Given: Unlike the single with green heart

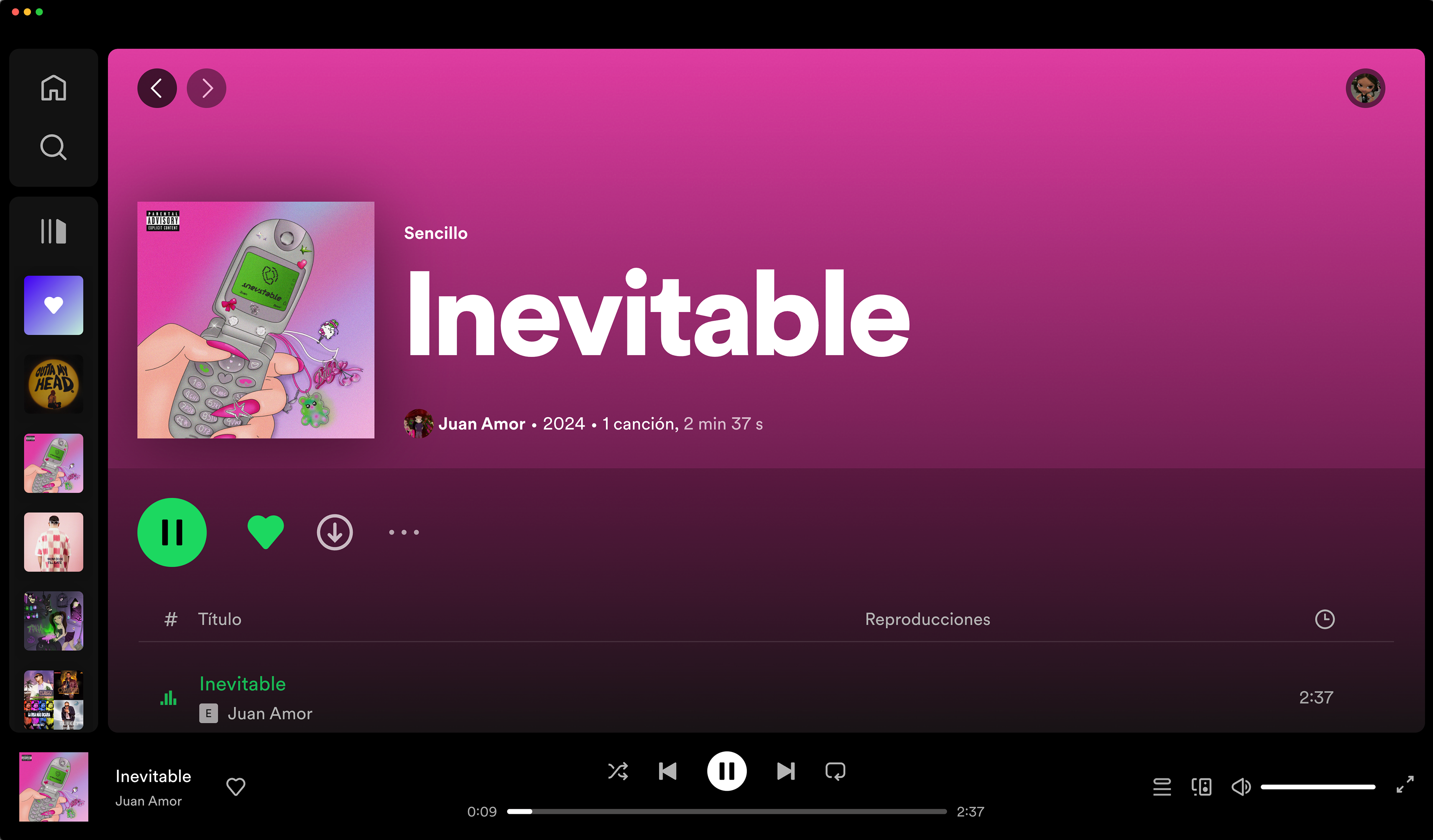Looking at the screenshot, I should point(266,532).
